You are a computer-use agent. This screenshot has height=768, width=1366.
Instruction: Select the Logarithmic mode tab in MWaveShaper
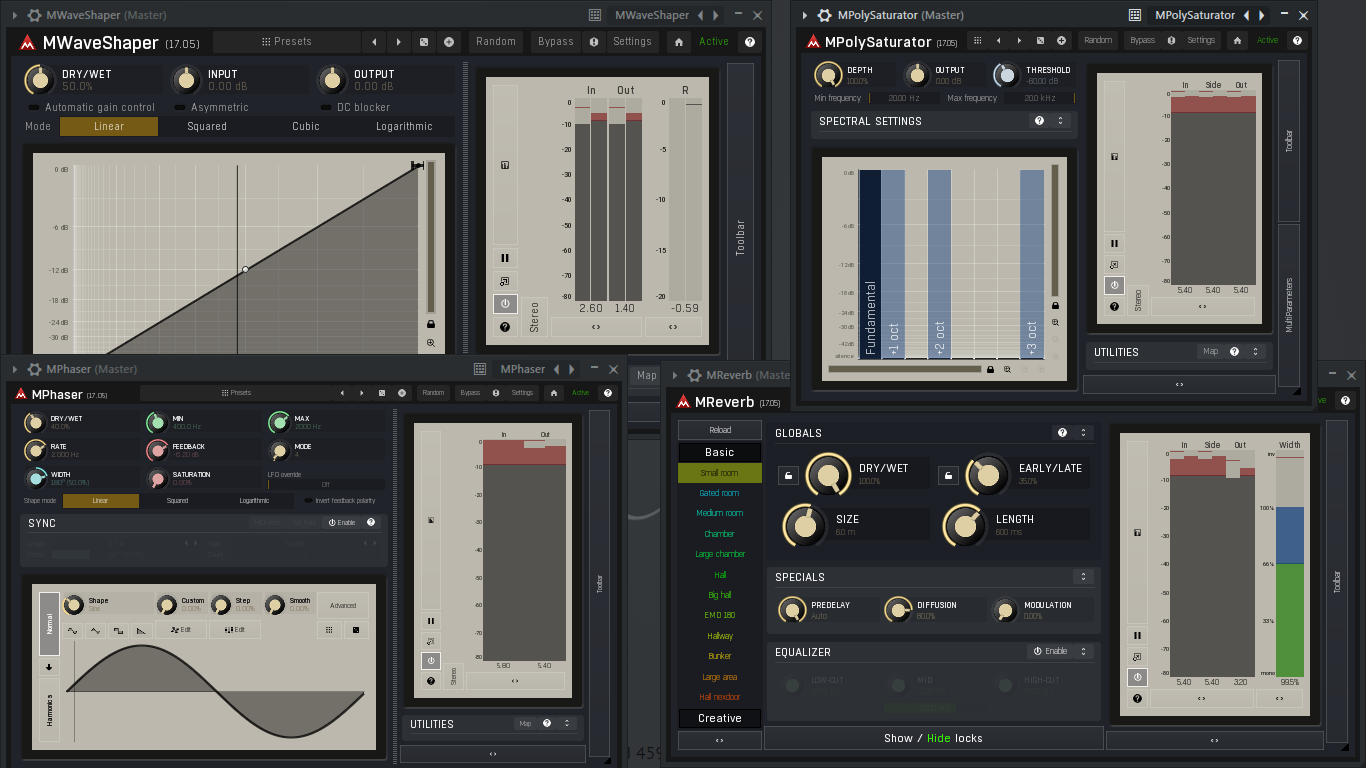click(404, 127)
